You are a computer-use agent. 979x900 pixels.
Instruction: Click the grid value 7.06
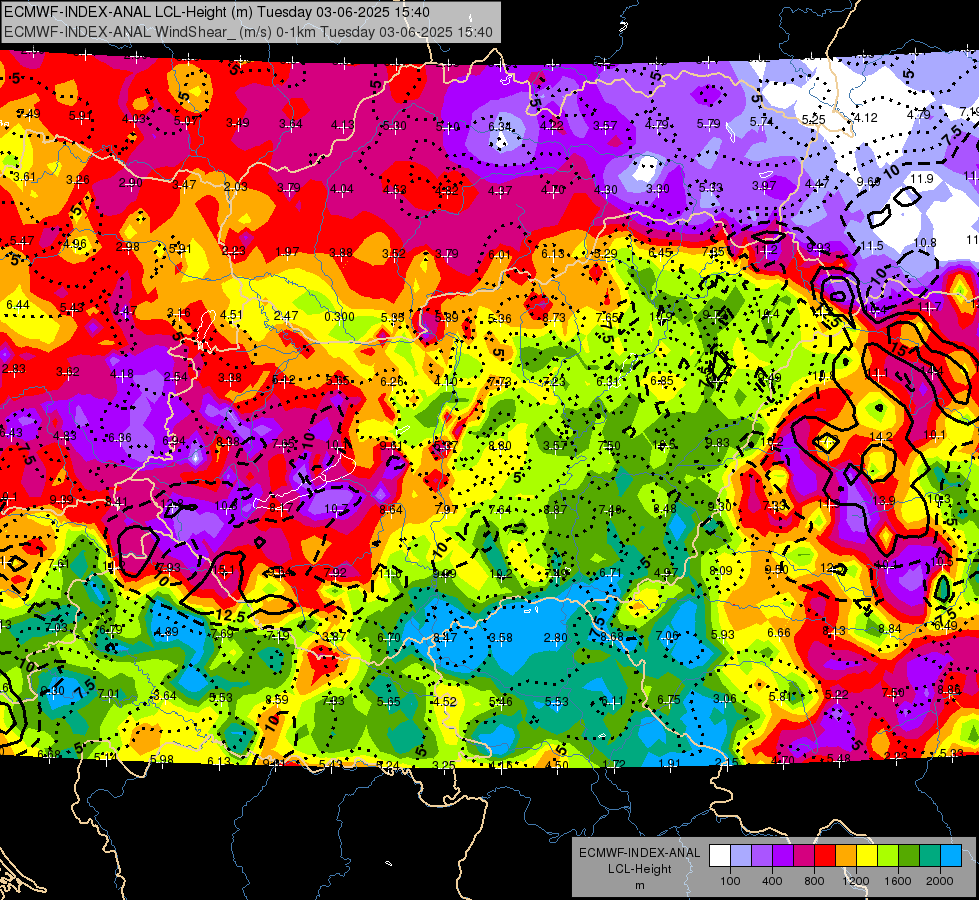(667, 636)
